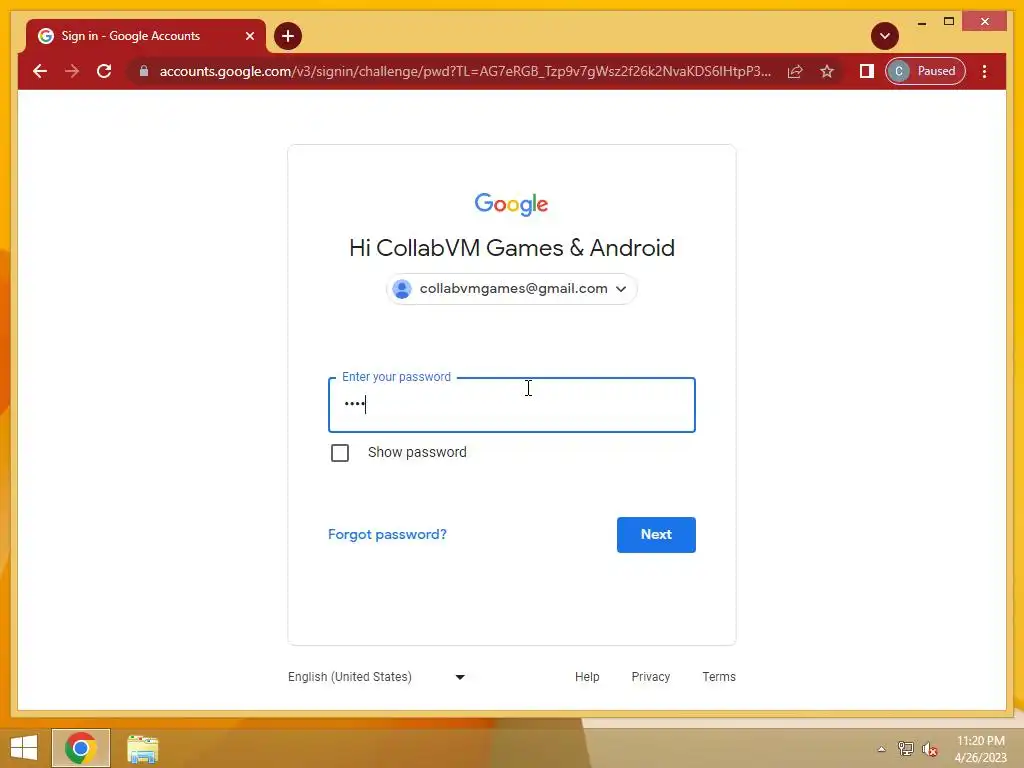Select the Sign in - Google Accounts tab

145,36
